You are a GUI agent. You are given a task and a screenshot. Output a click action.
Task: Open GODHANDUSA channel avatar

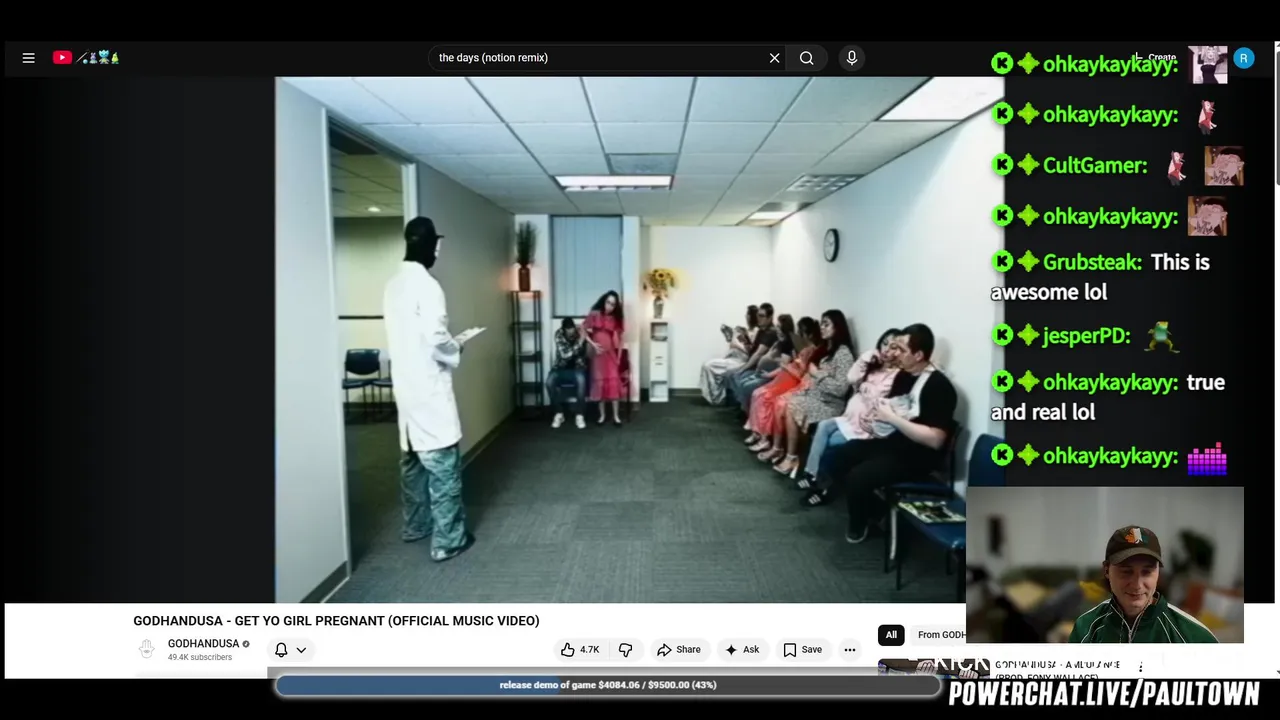click(x=147, y=650)
